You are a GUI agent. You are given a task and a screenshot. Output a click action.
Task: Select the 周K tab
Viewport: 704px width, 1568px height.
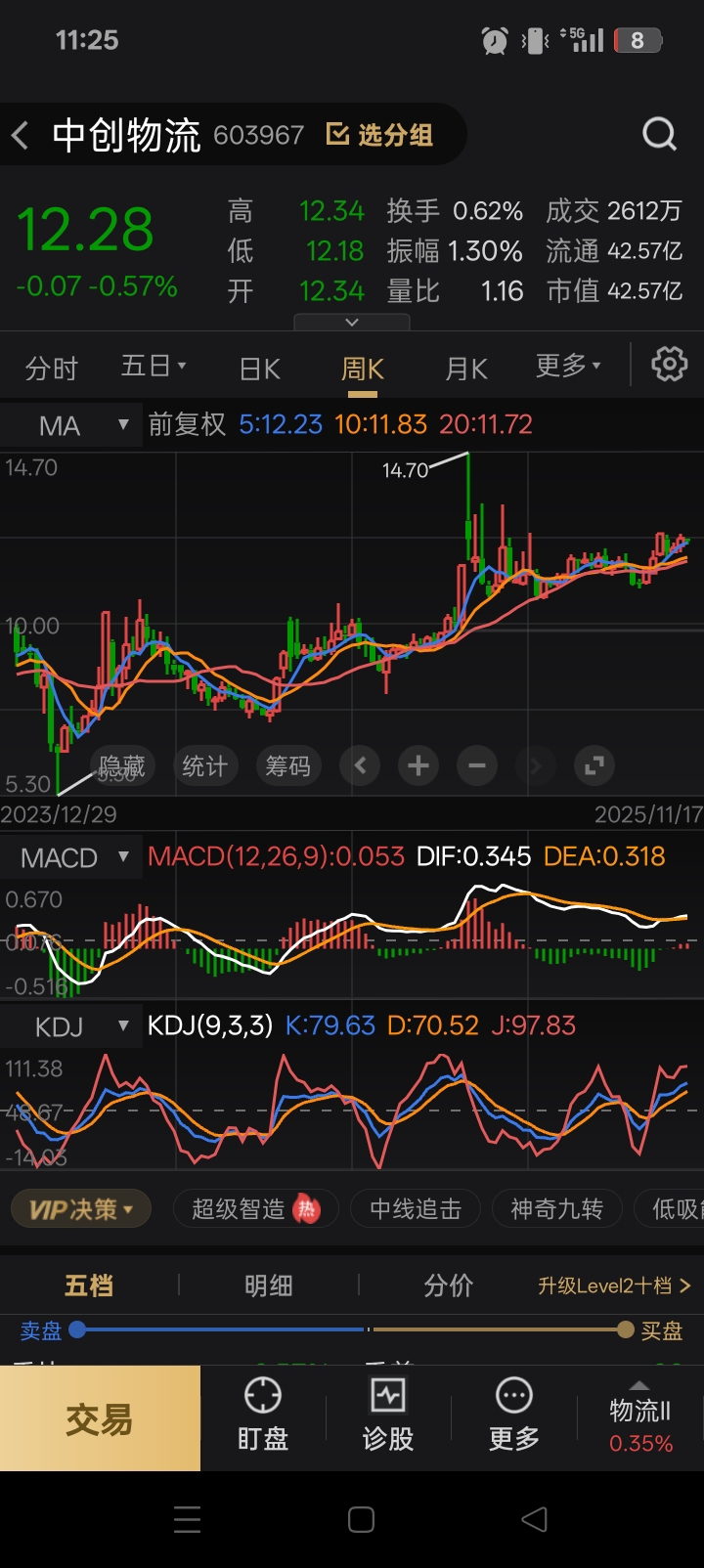[362, 369]
